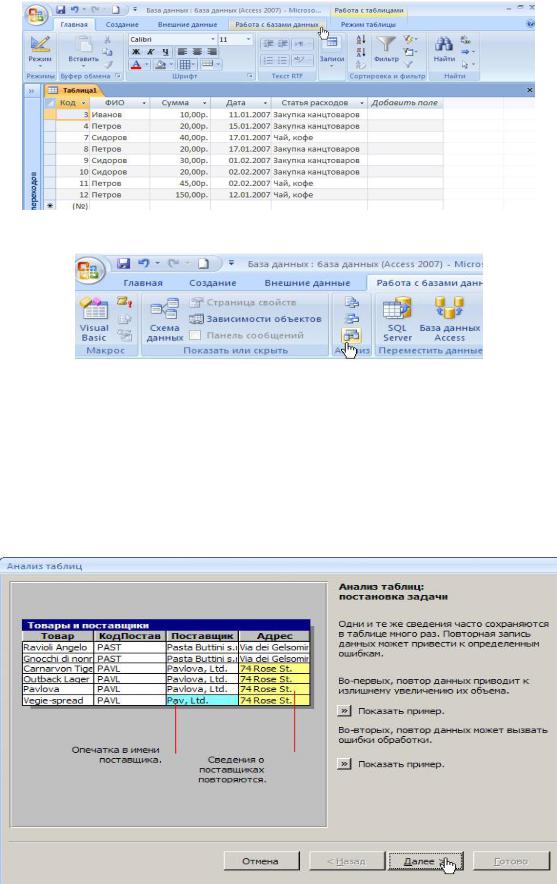Split into База данных Access

[x=449, y=319]
